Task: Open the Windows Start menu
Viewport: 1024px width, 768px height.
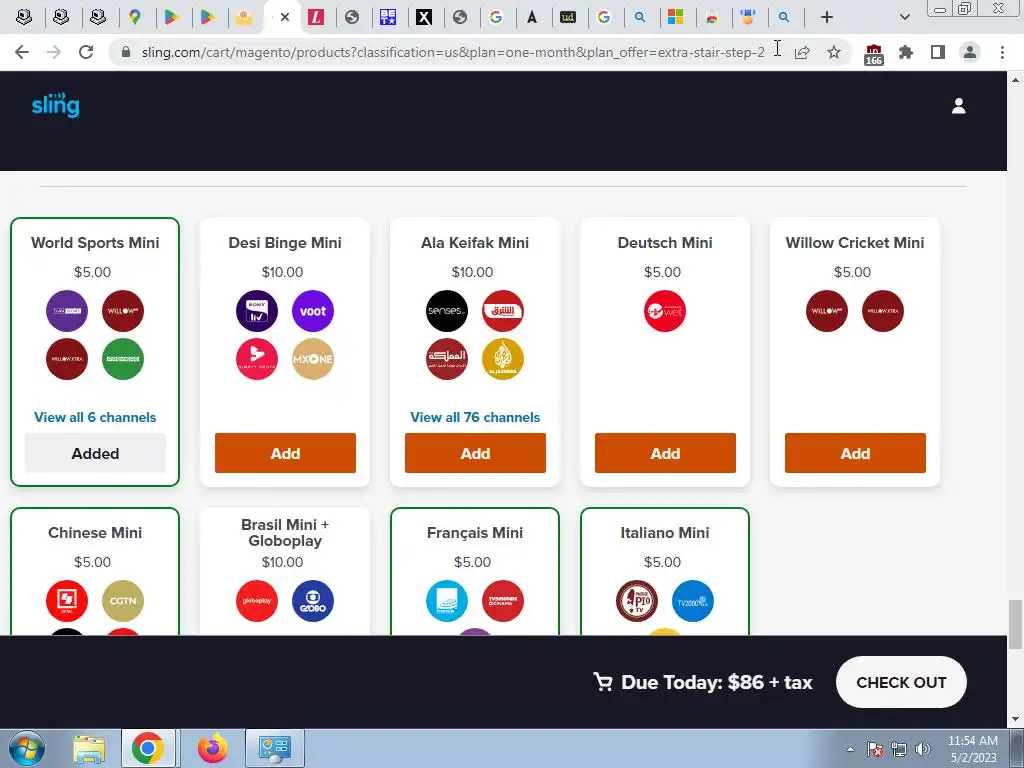Action: 26,748
